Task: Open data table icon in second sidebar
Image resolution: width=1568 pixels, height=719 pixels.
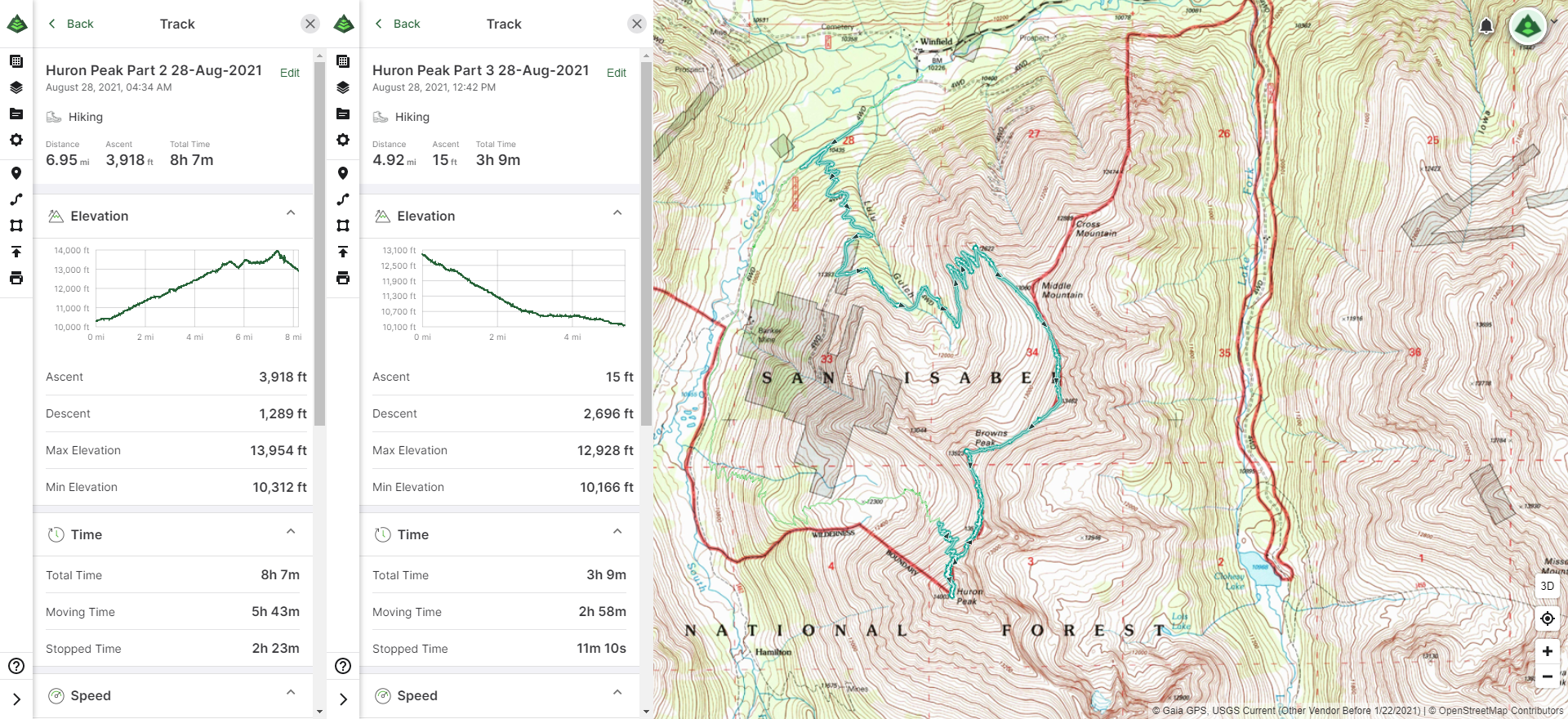Action: coord(343,61)
